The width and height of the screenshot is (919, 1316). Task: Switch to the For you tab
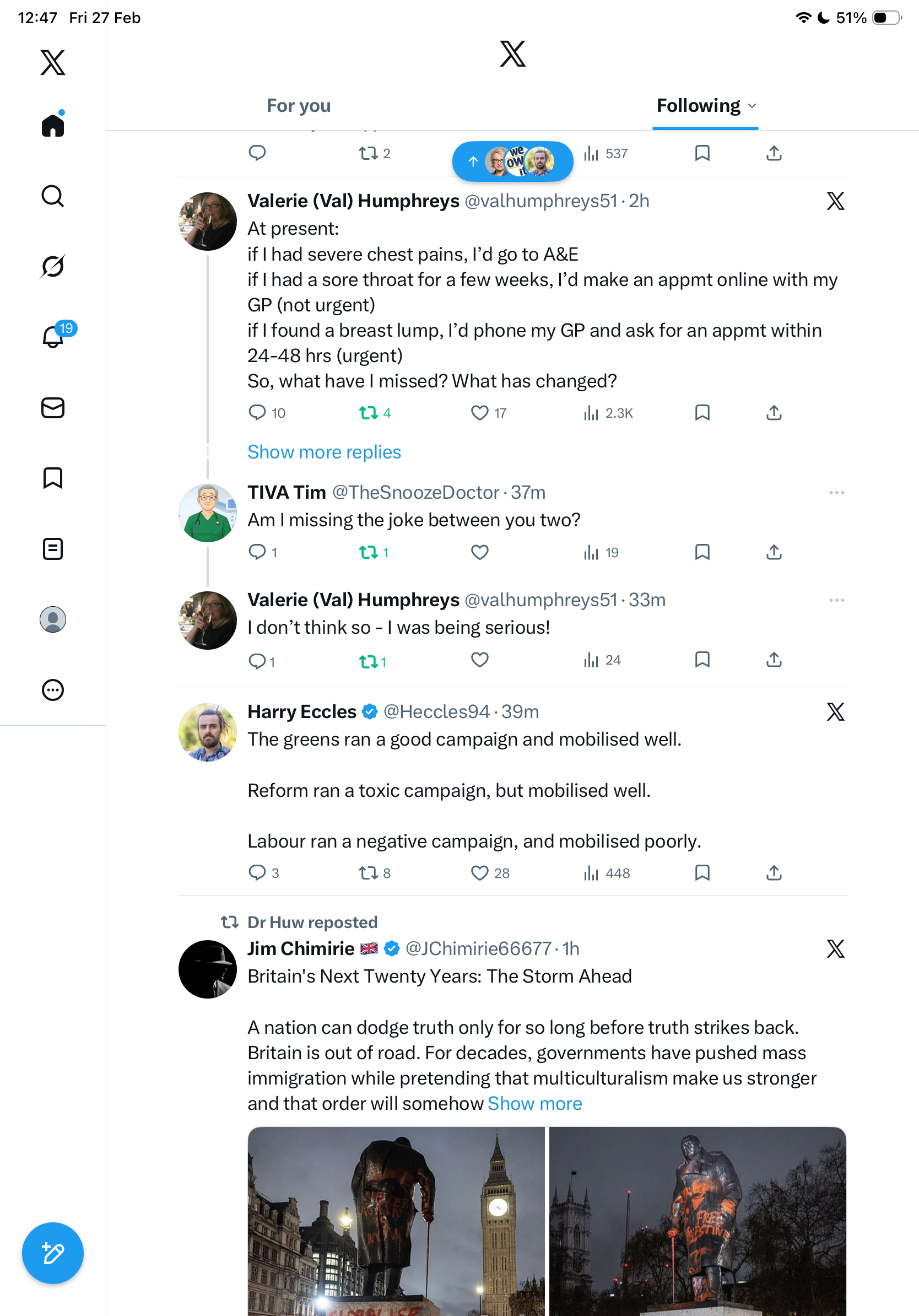coord(299,106)
